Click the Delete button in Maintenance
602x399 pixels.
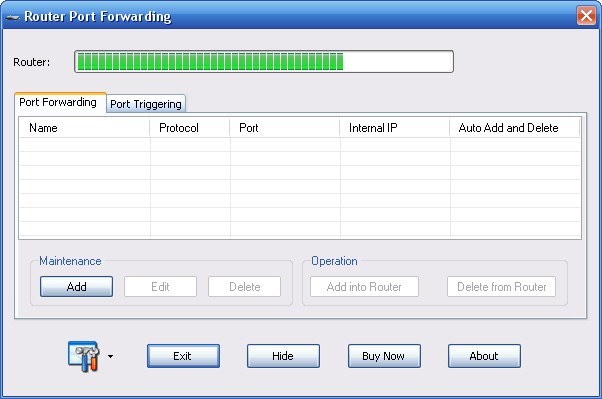pyautogui.click(x=245, y=287)
